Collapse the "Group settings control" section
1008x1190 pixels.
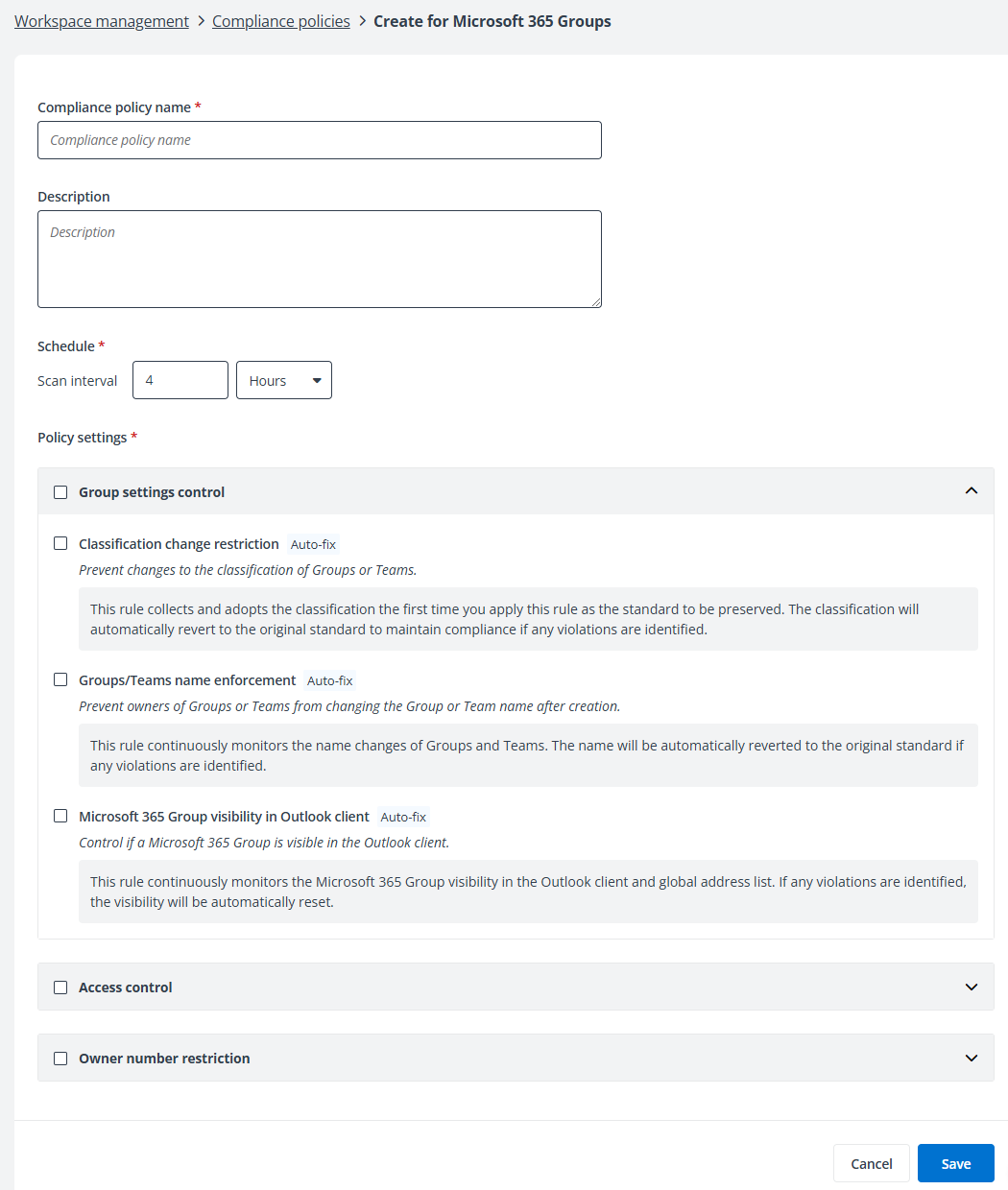point(971,490)
